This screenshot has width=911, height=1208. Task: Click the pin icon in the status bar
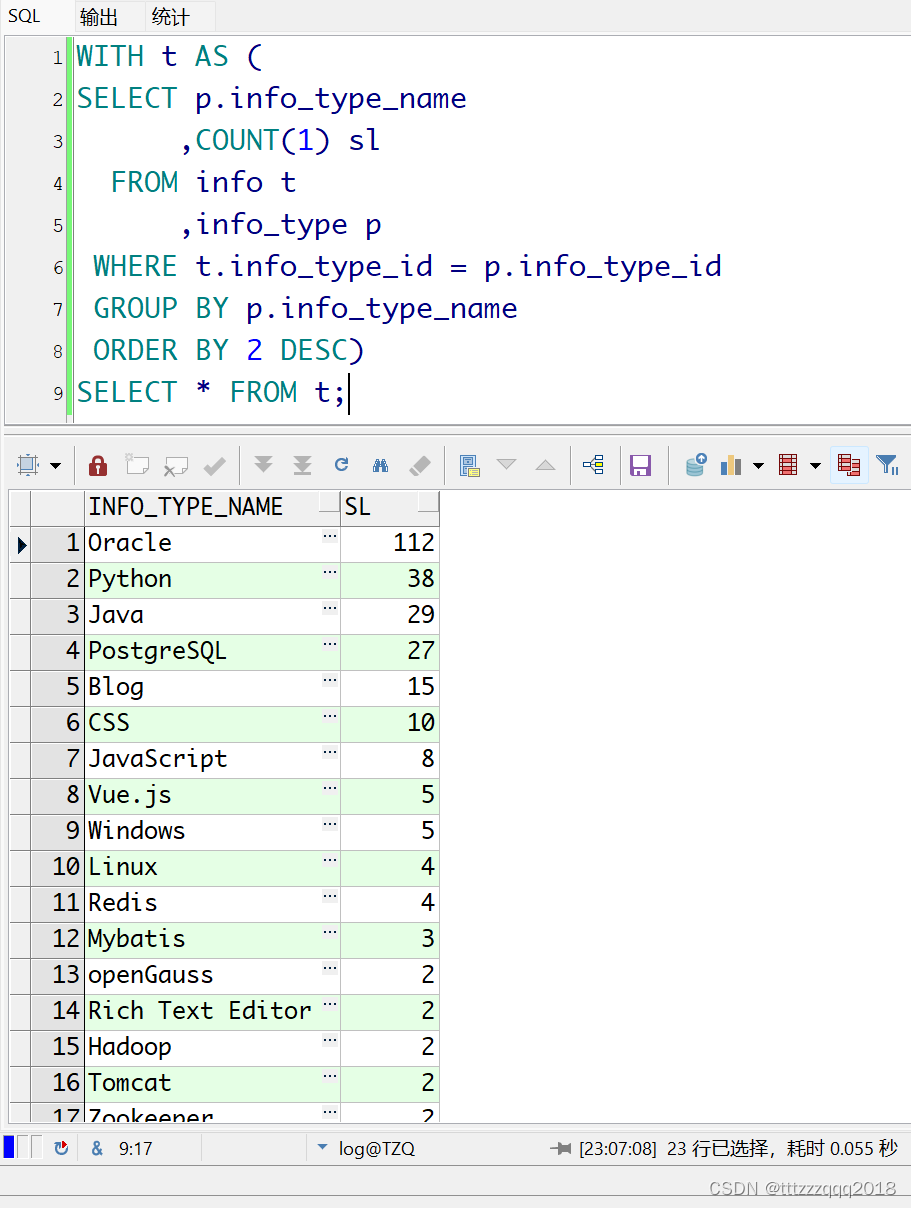561,1148
